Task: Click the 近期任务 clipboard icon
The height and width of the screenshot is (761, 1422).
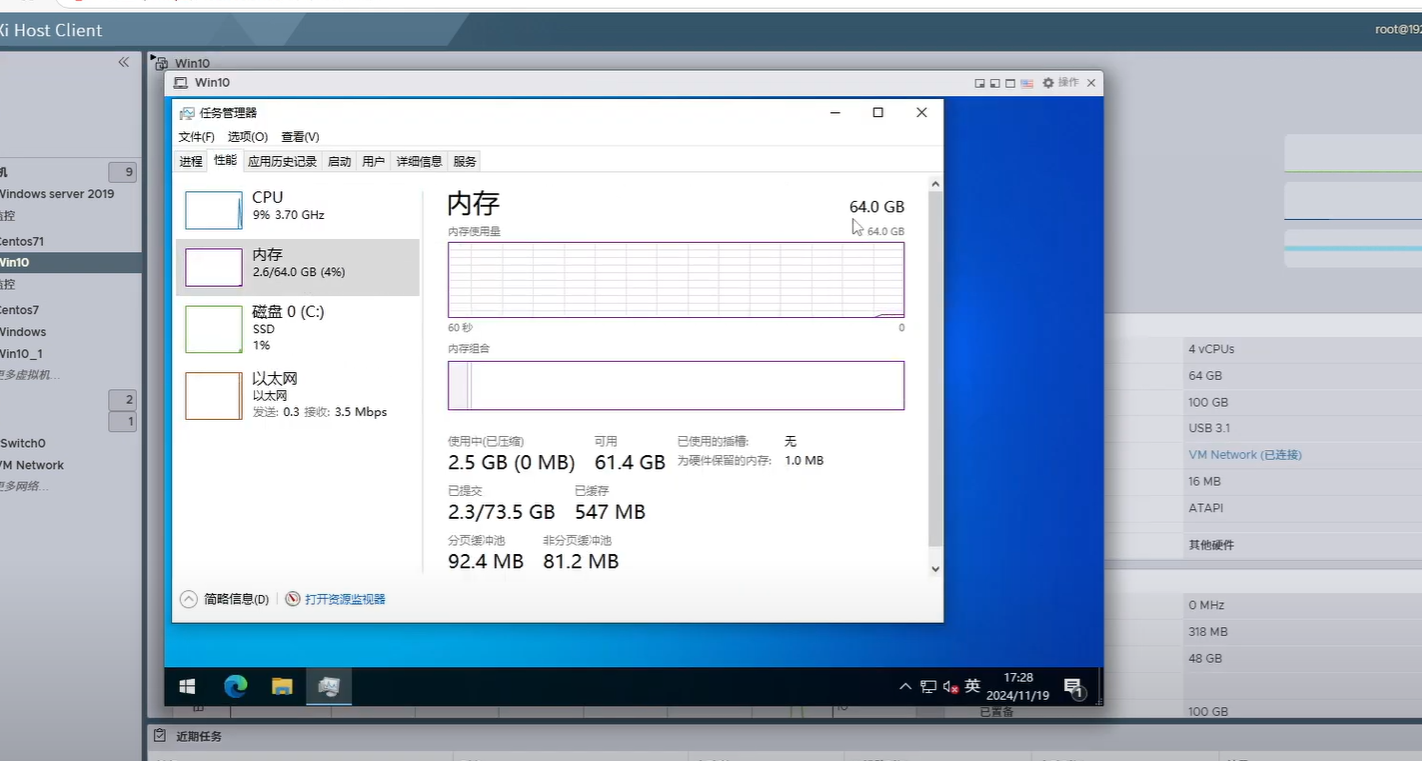Action: 160,736
